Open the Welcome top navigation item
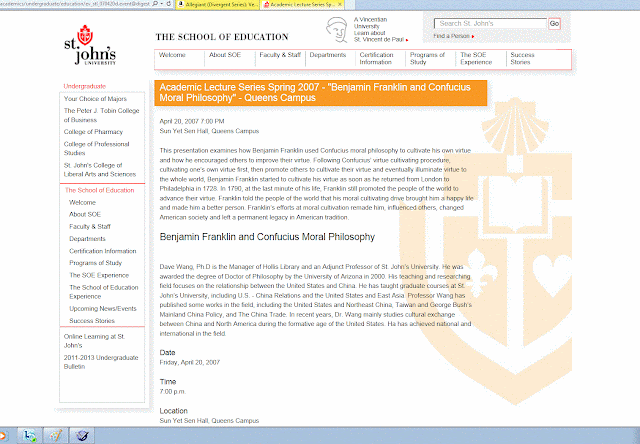Screen dimensions: 640x444 point(172,55)
